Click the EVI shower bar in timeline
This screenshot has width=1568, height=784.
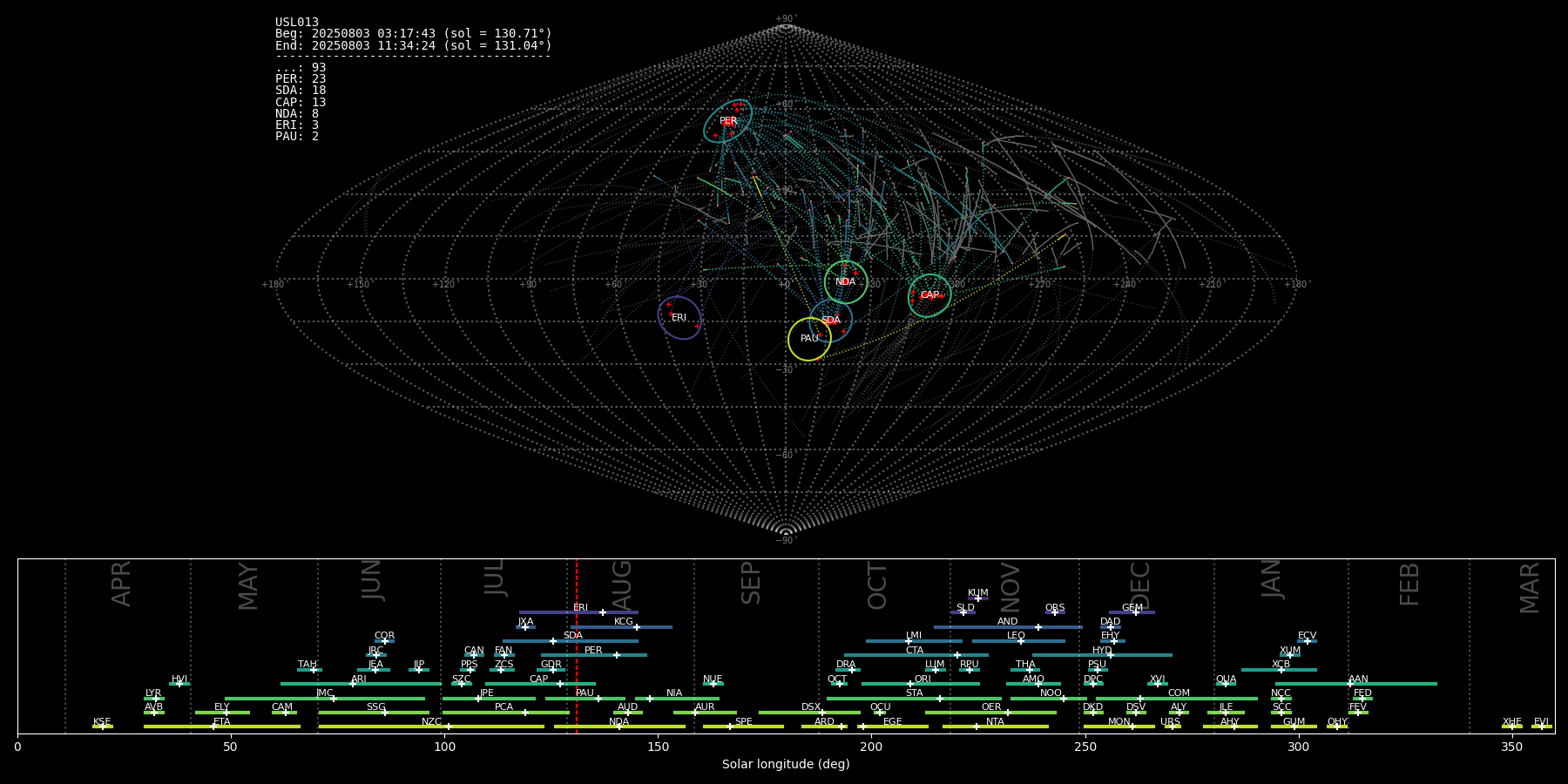1542,727
